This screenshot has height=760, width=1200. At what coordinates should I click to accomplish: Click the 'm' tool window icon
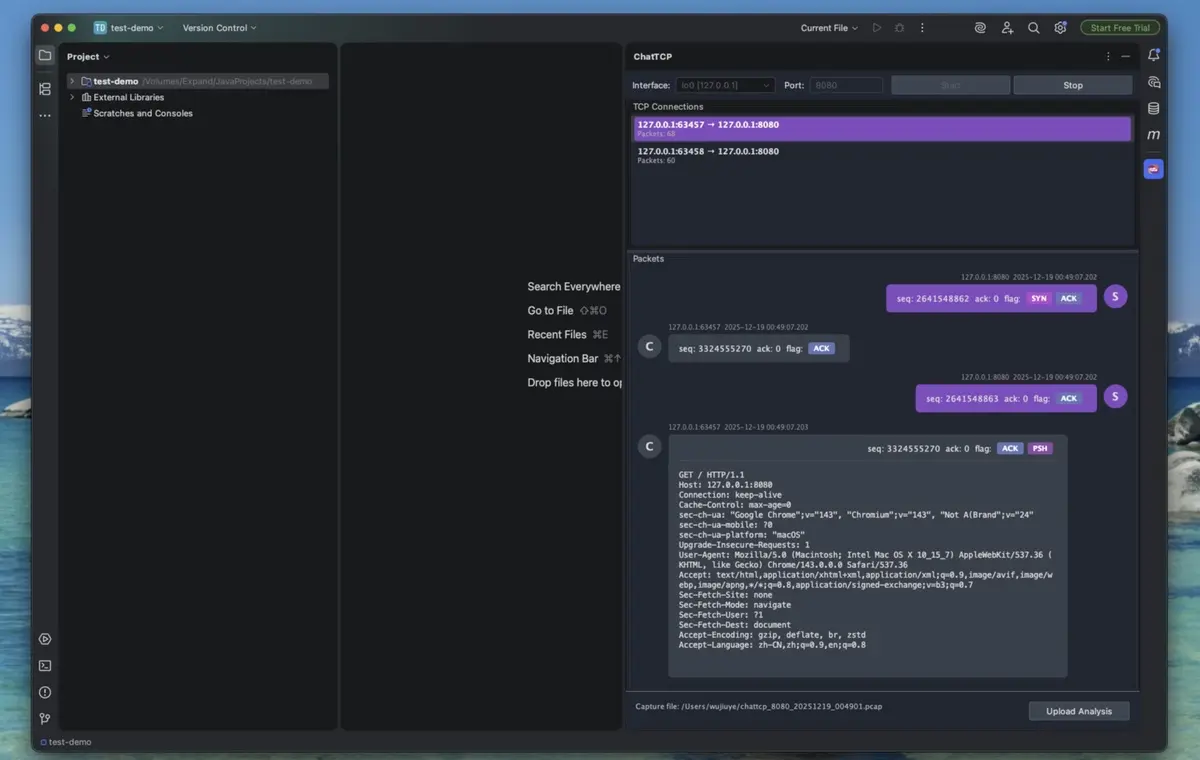[1153, 134]
